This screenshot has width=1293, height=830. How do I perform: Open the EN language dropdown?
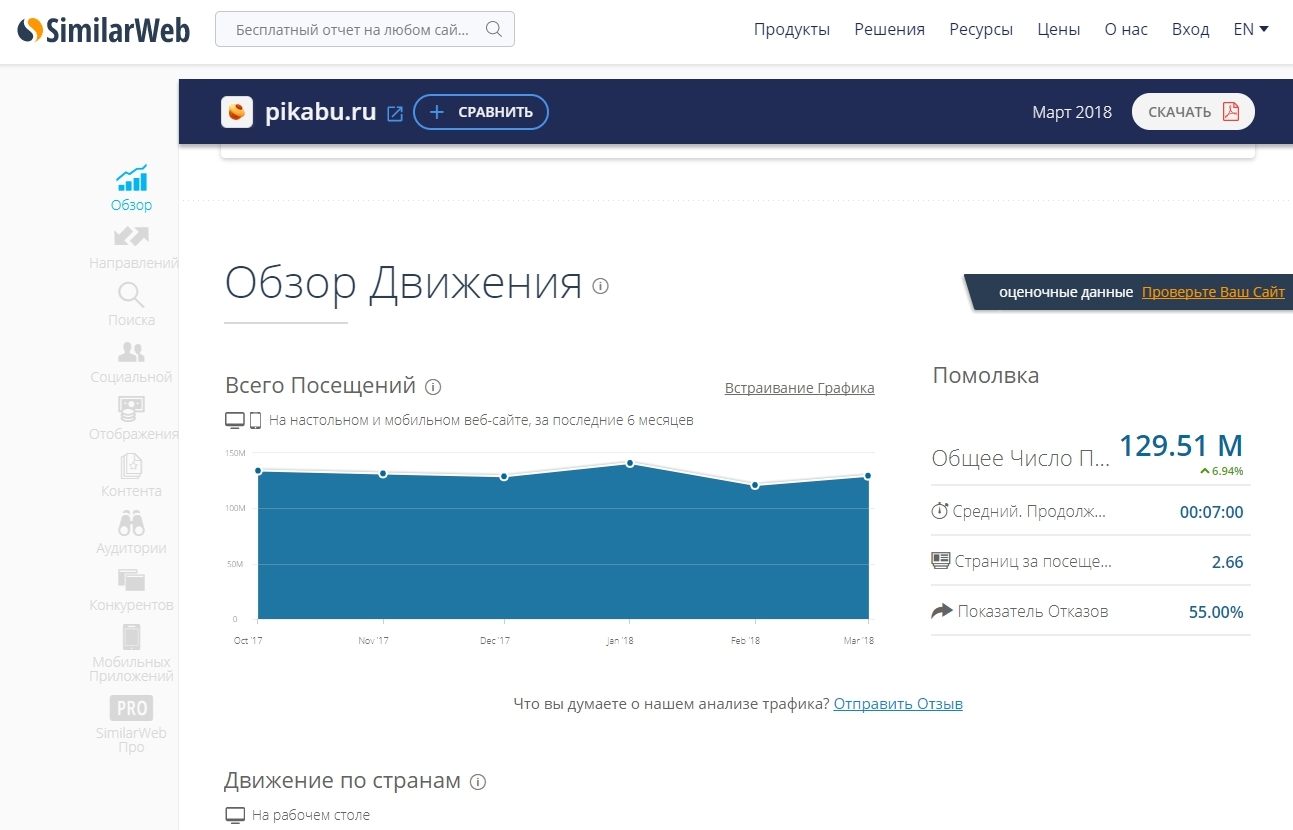coord(1251,29)
